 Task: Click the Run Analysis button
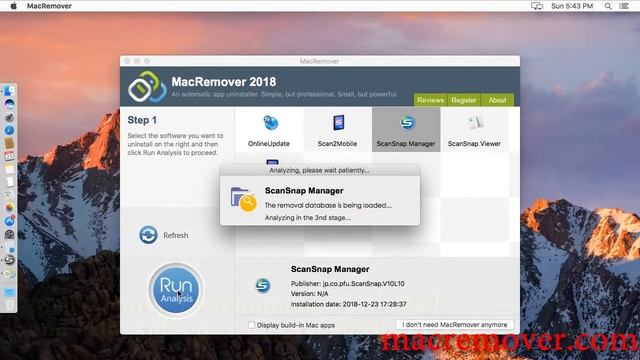point(176,290)
